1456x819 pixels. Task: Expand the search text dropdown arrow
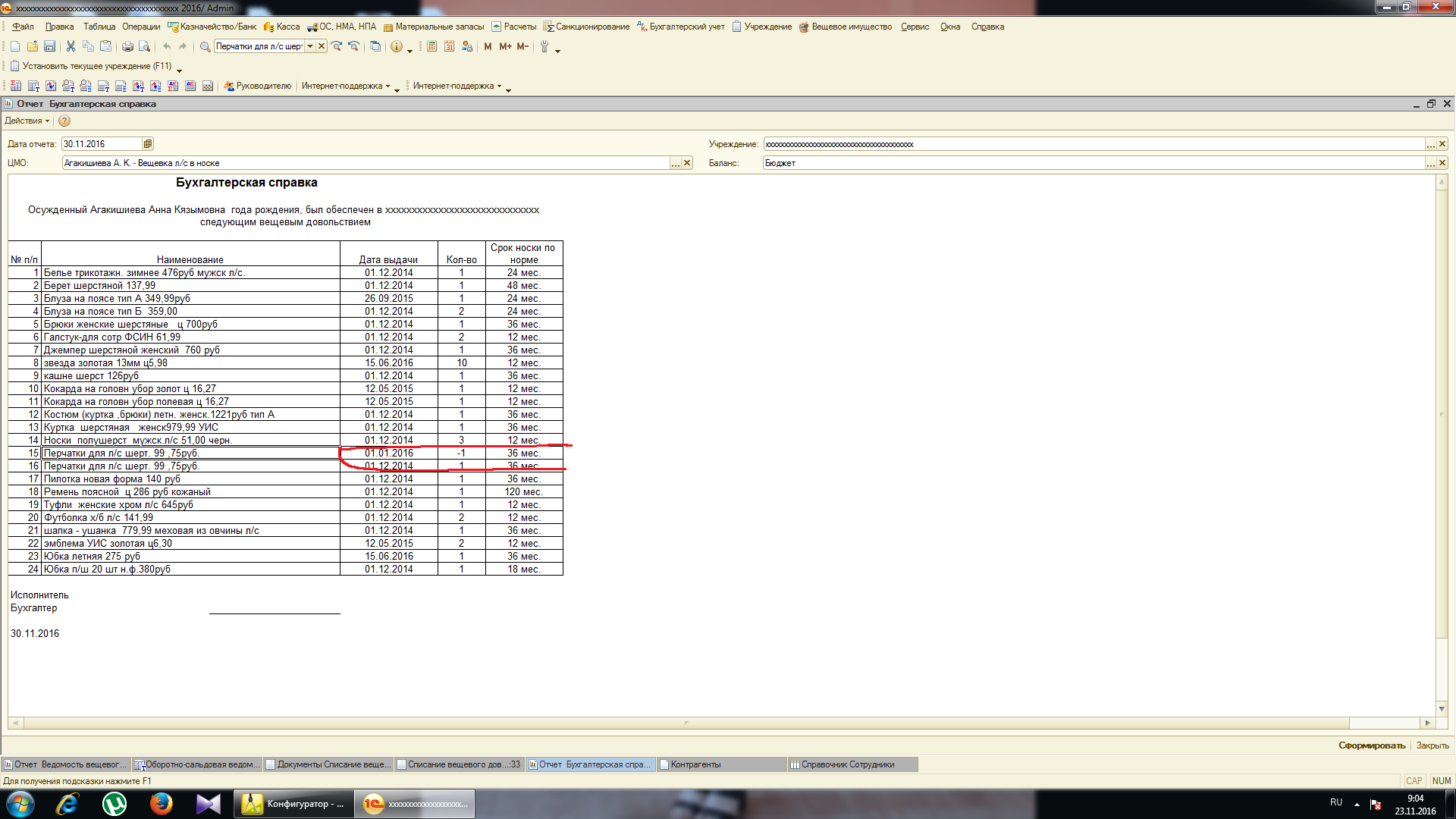coord(310,47)
